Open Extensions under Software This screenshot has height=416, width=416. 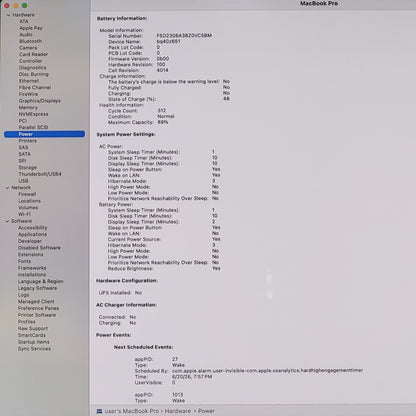31,255
